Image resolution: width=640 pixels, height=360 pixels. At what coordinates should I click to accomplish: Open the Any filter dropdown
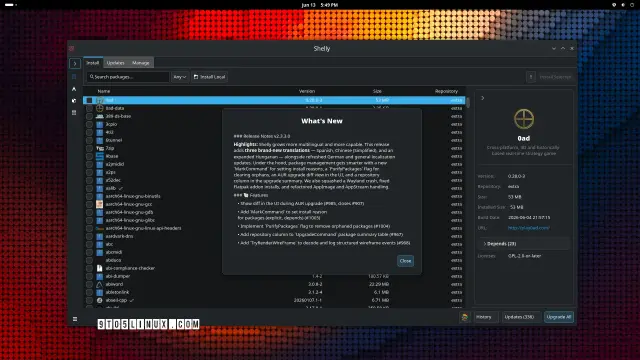(x=180, y=77)
